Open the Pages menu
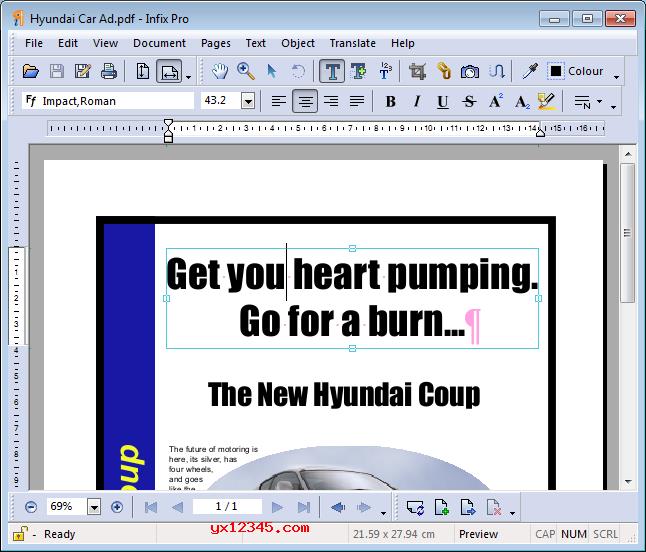 215,43
